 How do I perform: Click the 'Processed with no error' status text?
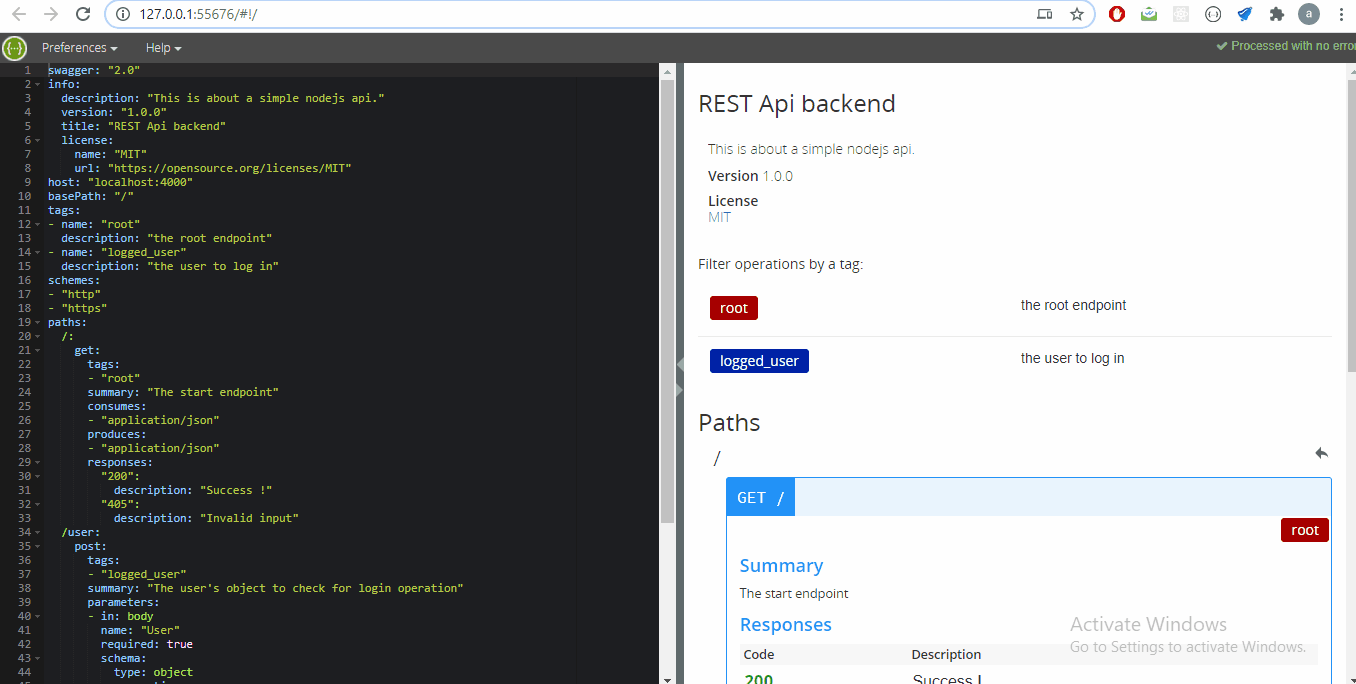(x=1293, y=46)
